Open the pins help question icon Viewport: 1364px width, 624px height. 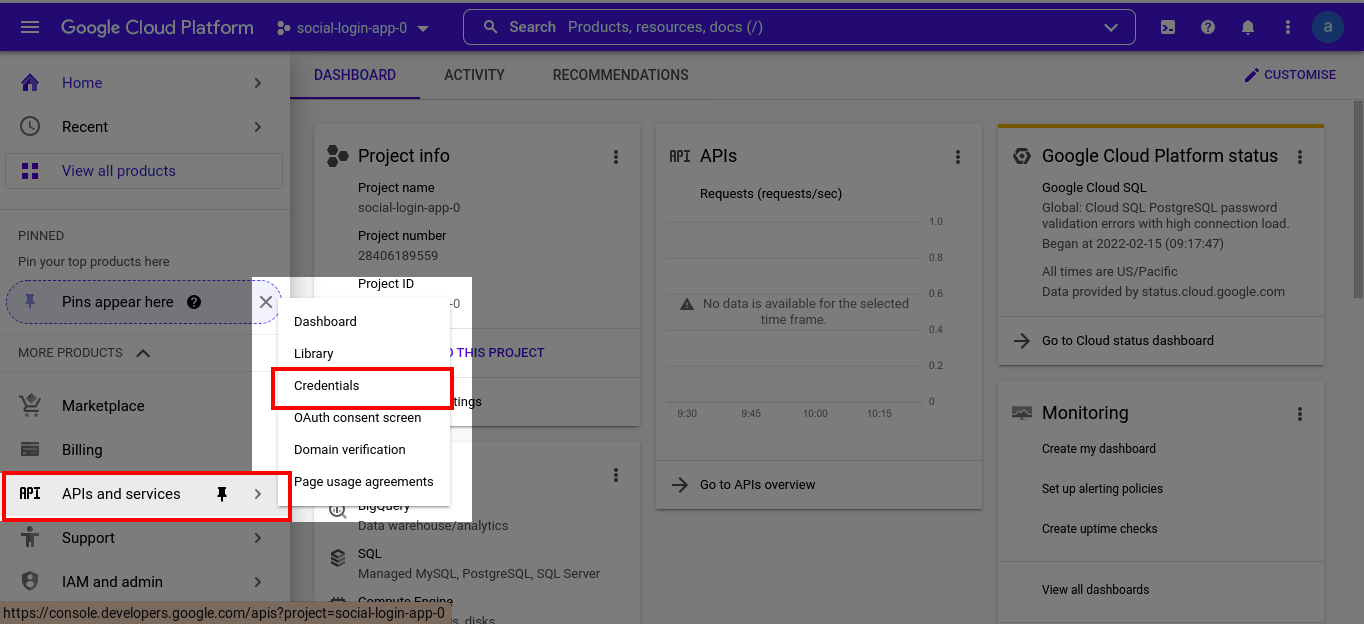point(194,302)
